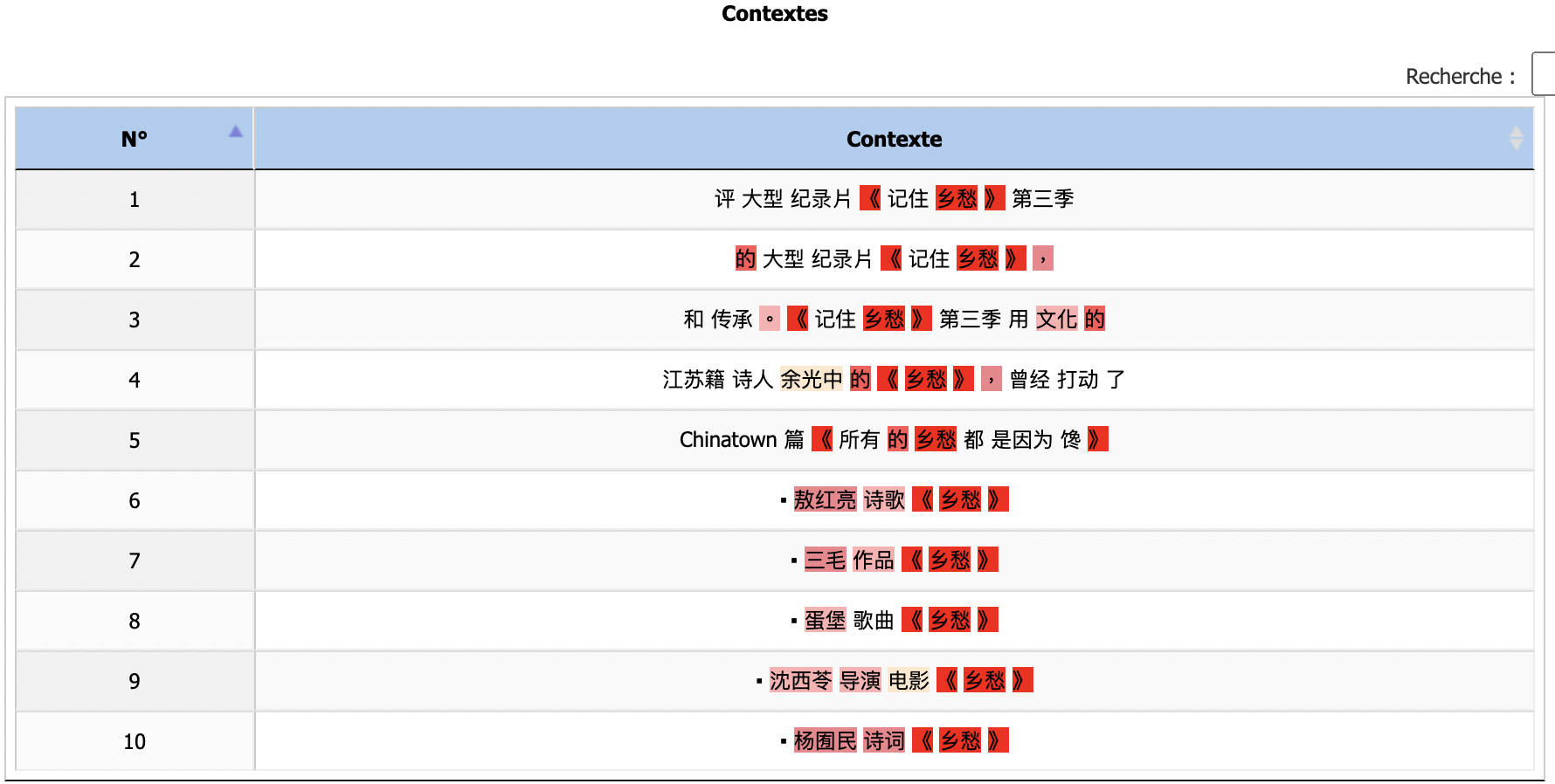Click highlighted 蛋堡 in row 8
Screen dimensions: 1555x784
(x=825, y=620)
